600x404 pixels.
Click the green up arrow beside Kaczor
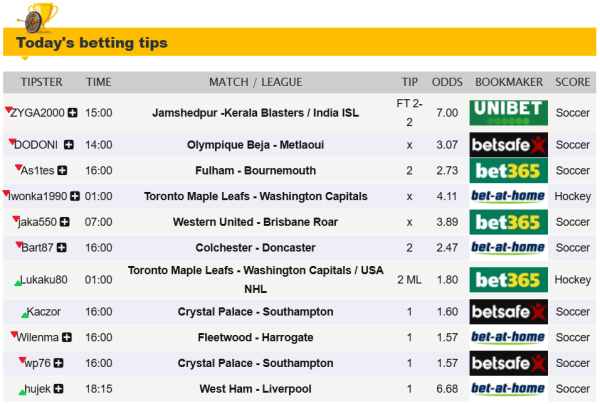pos(22,315)
